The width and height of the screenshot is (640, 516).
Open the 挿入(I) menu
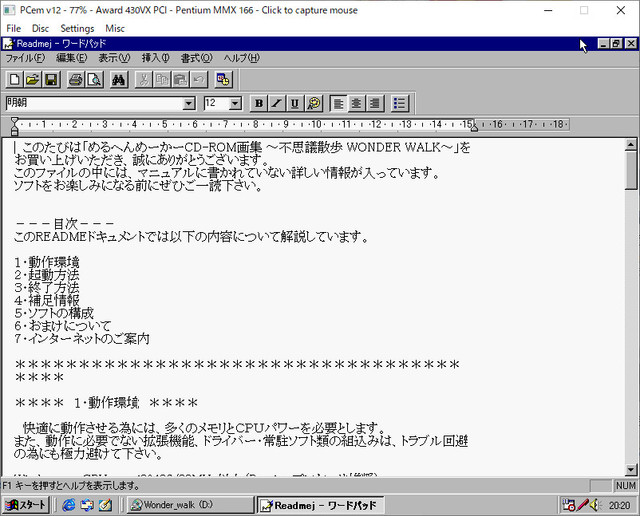[x=155, y=58]
